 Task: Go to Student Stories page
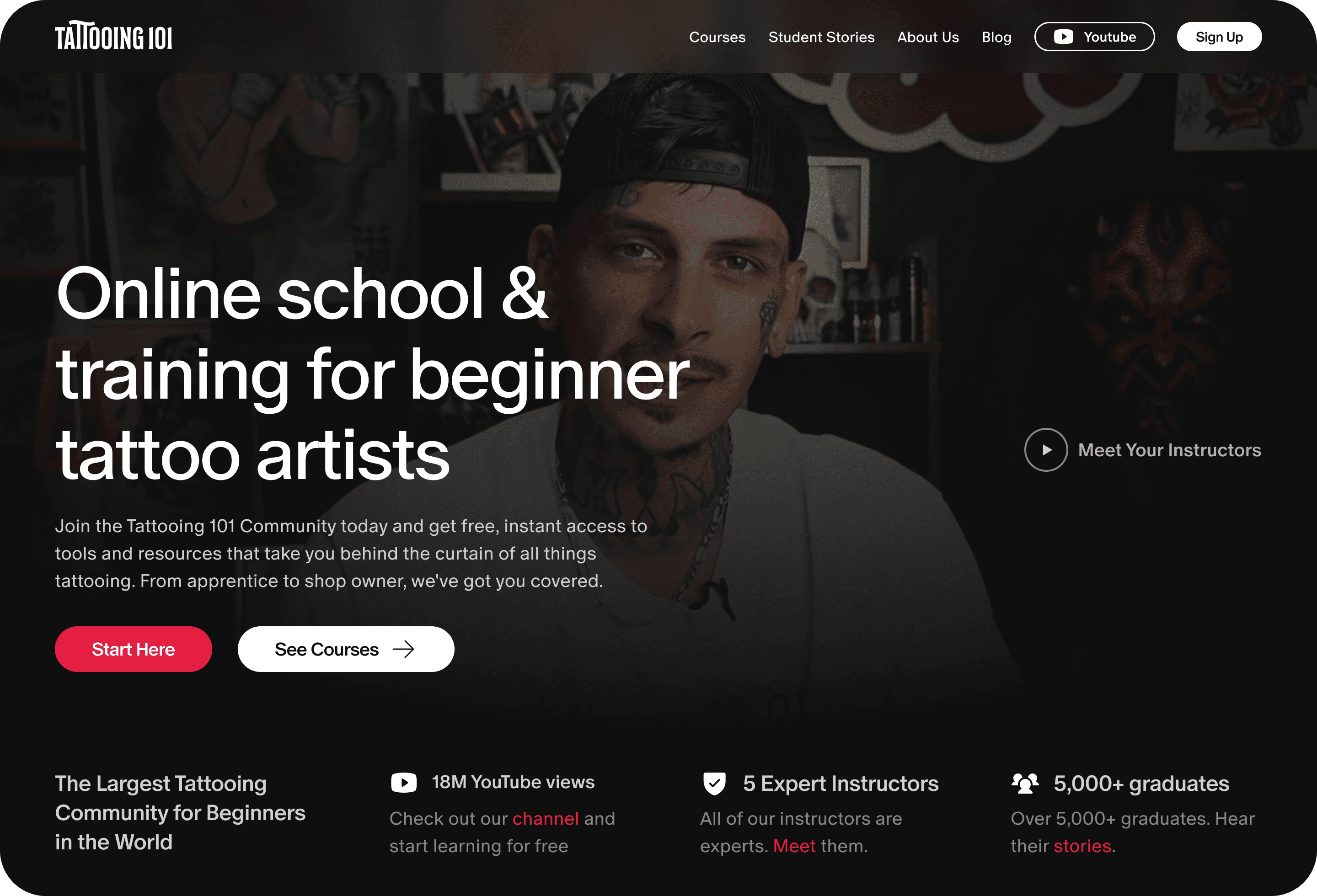[821, 37]
